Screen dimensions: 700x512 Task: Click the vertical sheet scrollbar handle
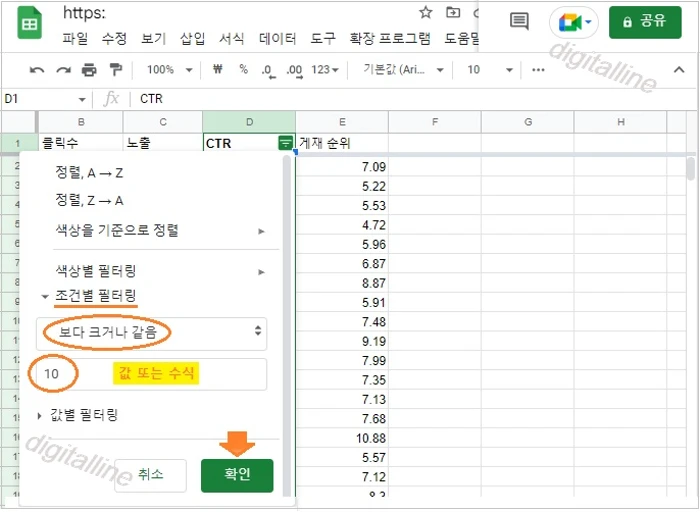[x=691, y=169]
